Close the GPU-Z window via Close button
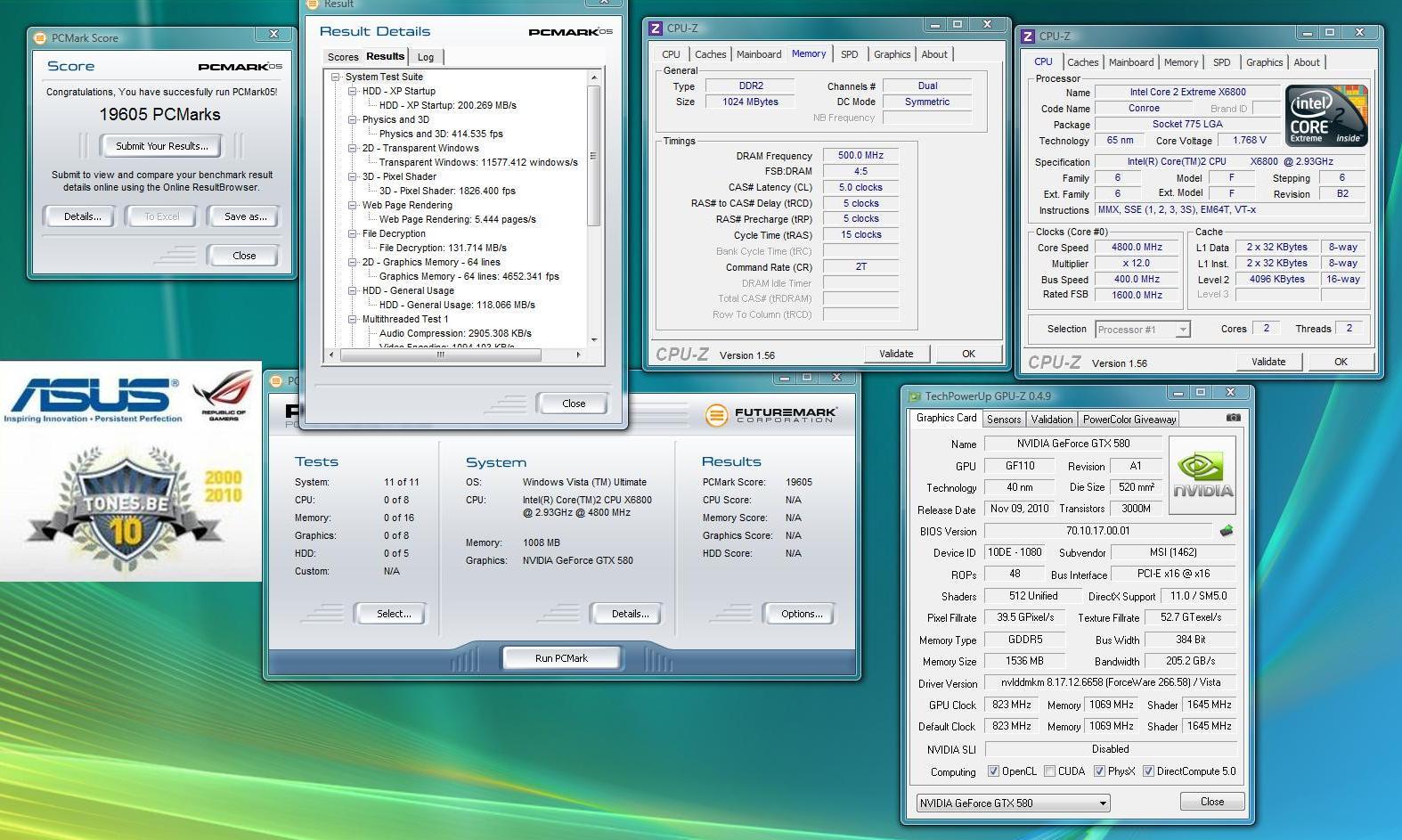The width and height of the screenshot is (1402, 840). 1212,802
